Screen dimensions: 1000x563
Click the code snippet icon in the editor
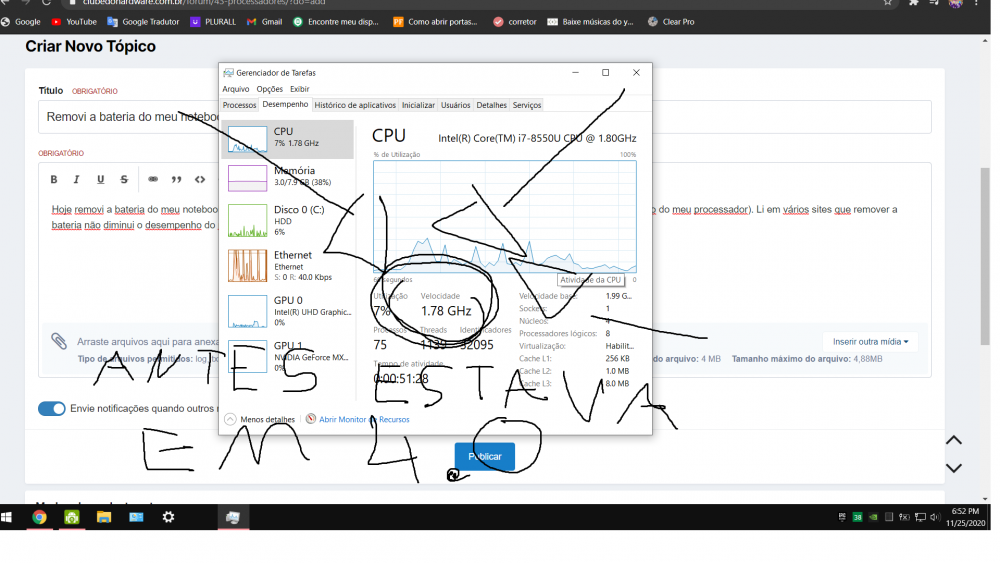tap(200, 180)
